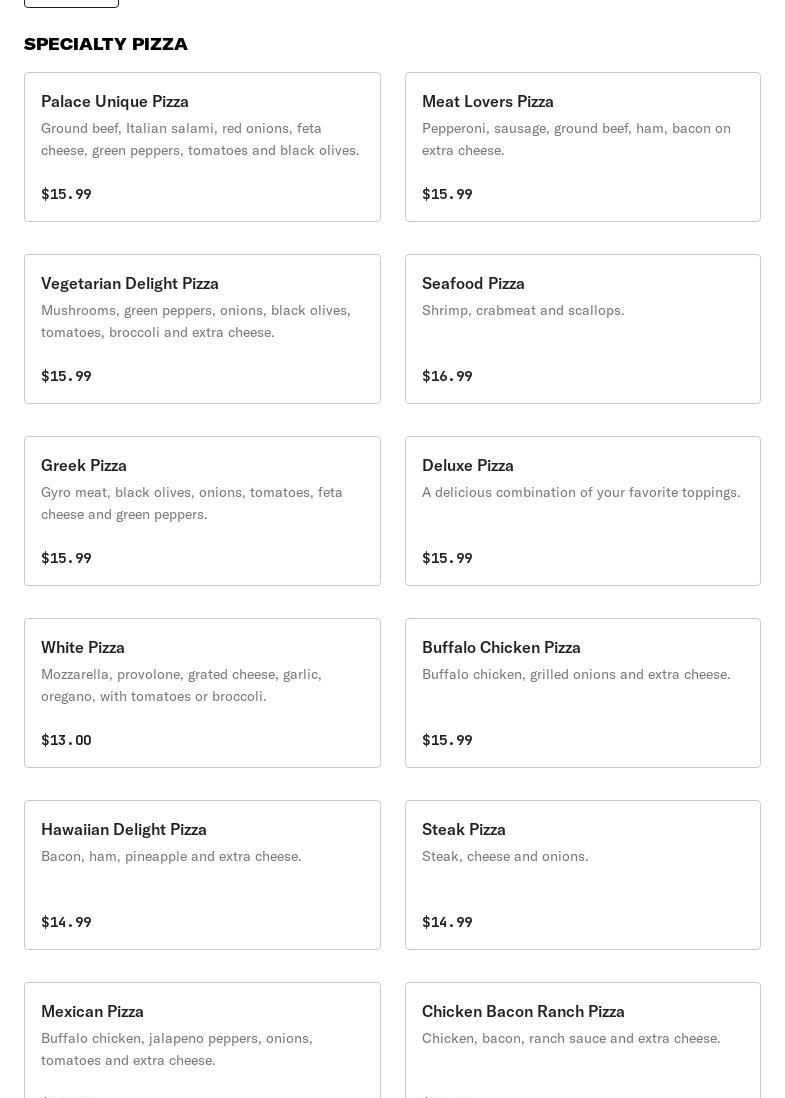The width and height of the screenshot is (785, 1098).
Task: Click the "Bacon, ham, pineapple" description text
Action: 171,856
